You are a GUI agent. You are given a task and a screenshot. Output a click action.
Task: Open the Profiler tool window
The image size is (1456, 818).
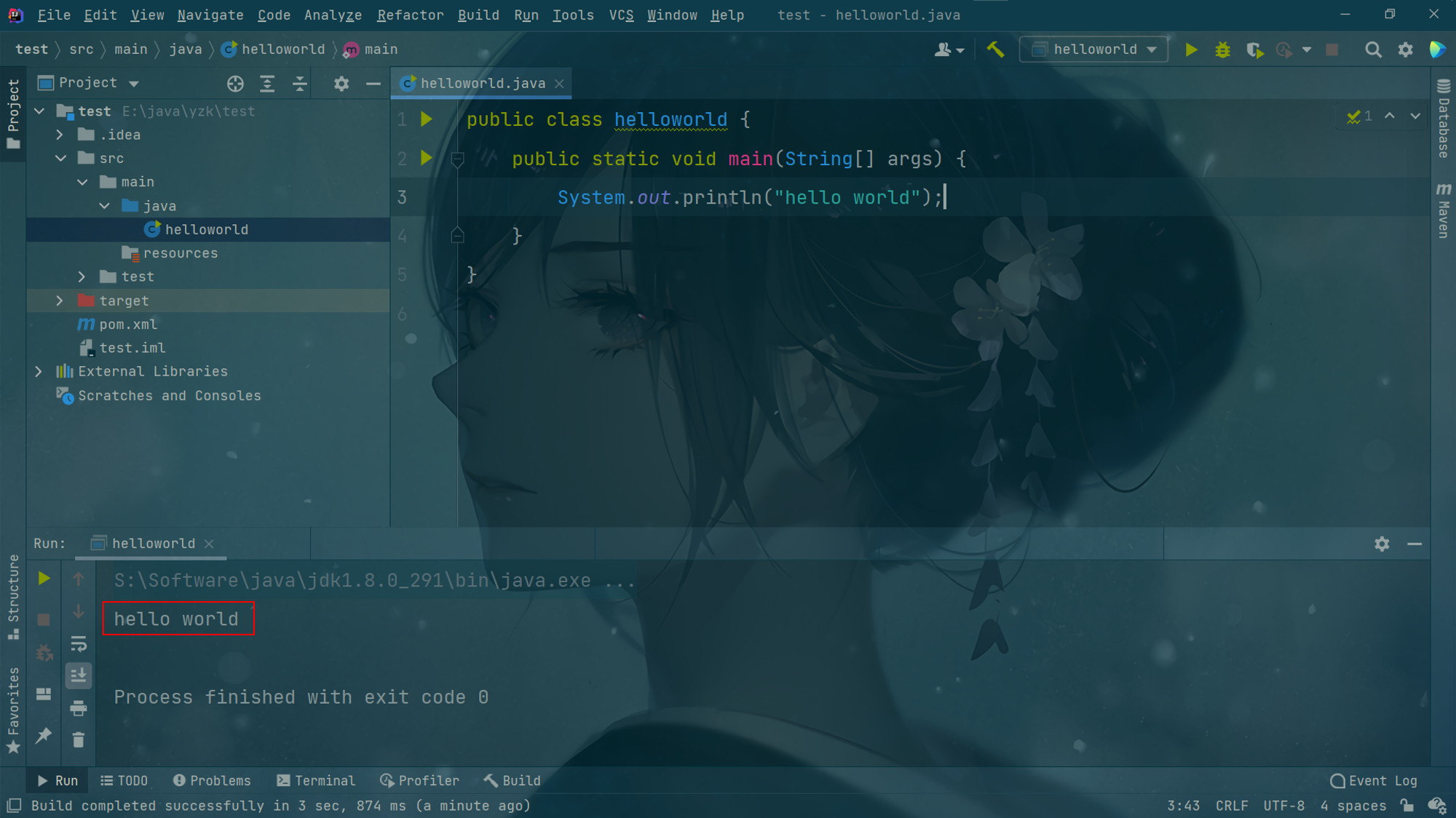pos(419,781)
